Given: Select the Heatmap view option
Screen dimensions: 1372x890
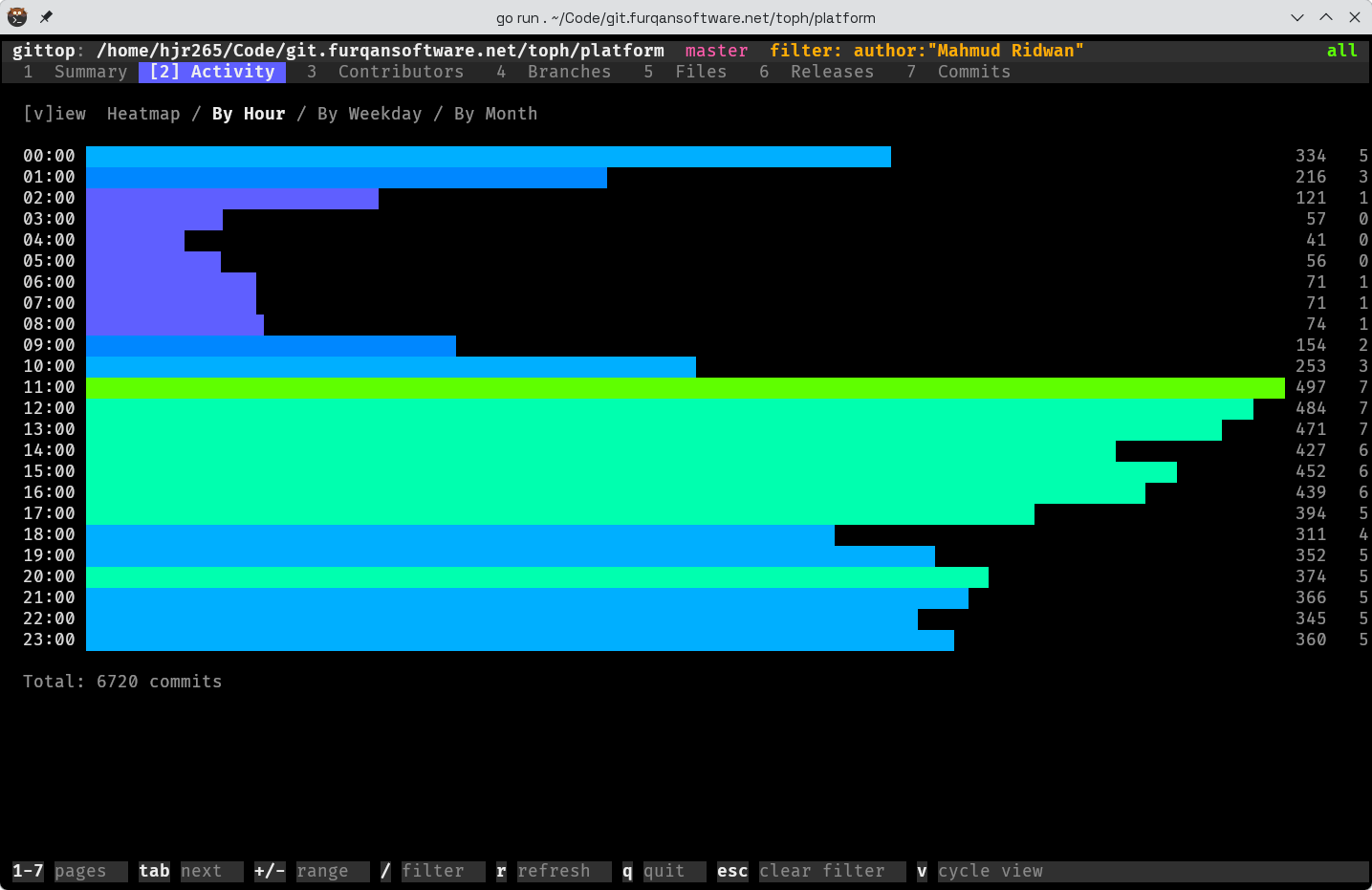Looking at the screenshot, I should [x=143, y=113].
